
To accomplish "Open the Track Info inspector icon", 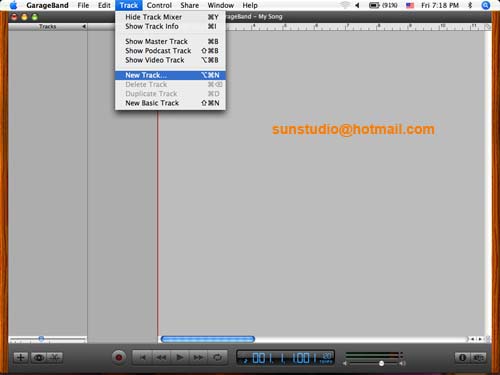I will pos(462,358).
